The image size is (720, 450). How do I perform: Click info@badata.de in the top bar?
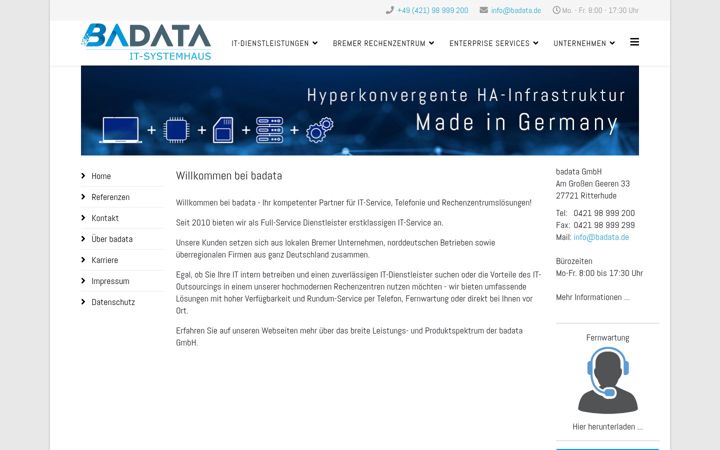coord(516,10)
